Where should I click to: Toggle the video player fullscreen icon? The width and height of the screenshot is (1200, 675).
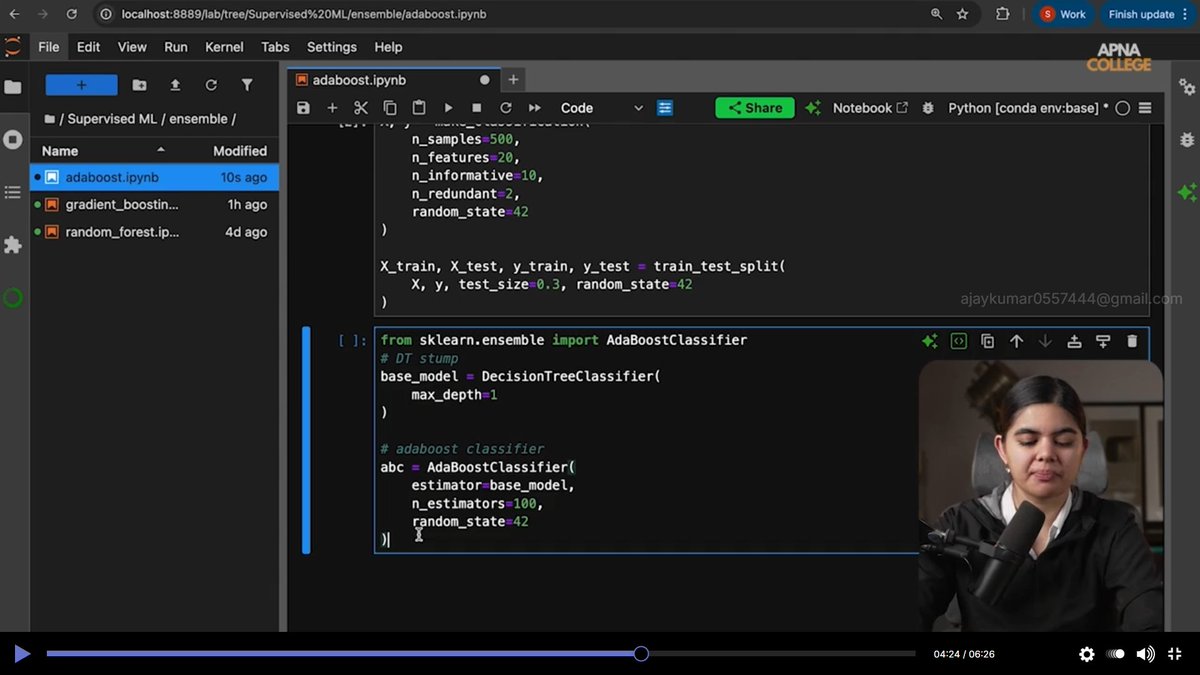coord(1177,654)
